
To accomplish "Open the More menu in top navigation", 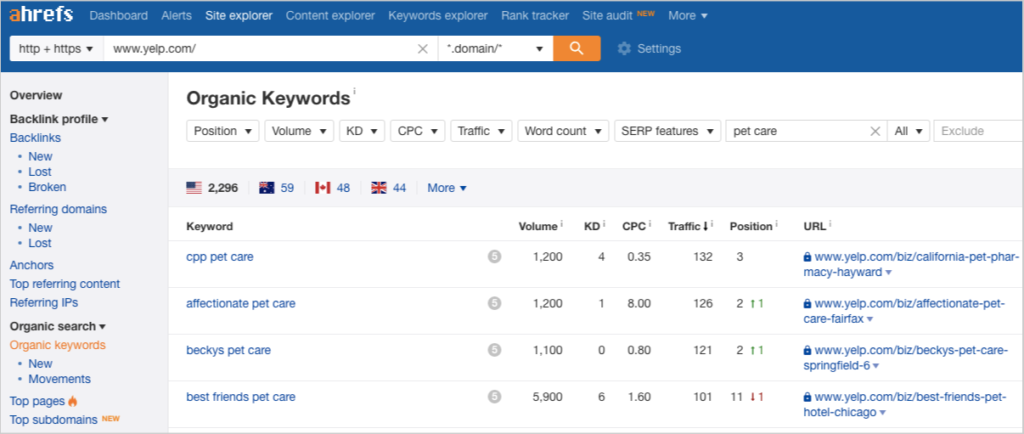I will point(688,15).
